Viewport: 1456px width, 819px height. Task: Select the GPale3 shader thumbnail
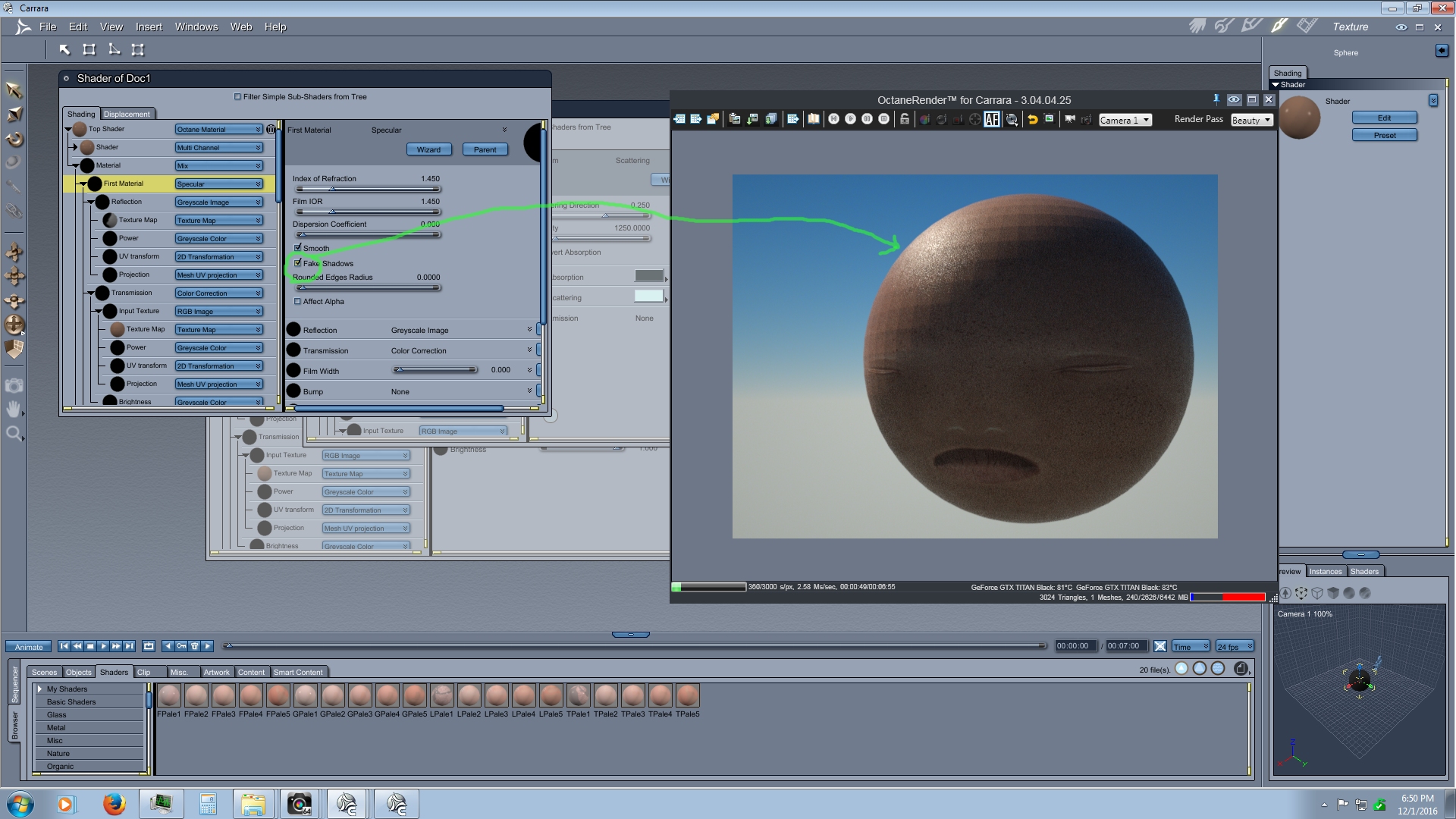click(x=360, y=696)
